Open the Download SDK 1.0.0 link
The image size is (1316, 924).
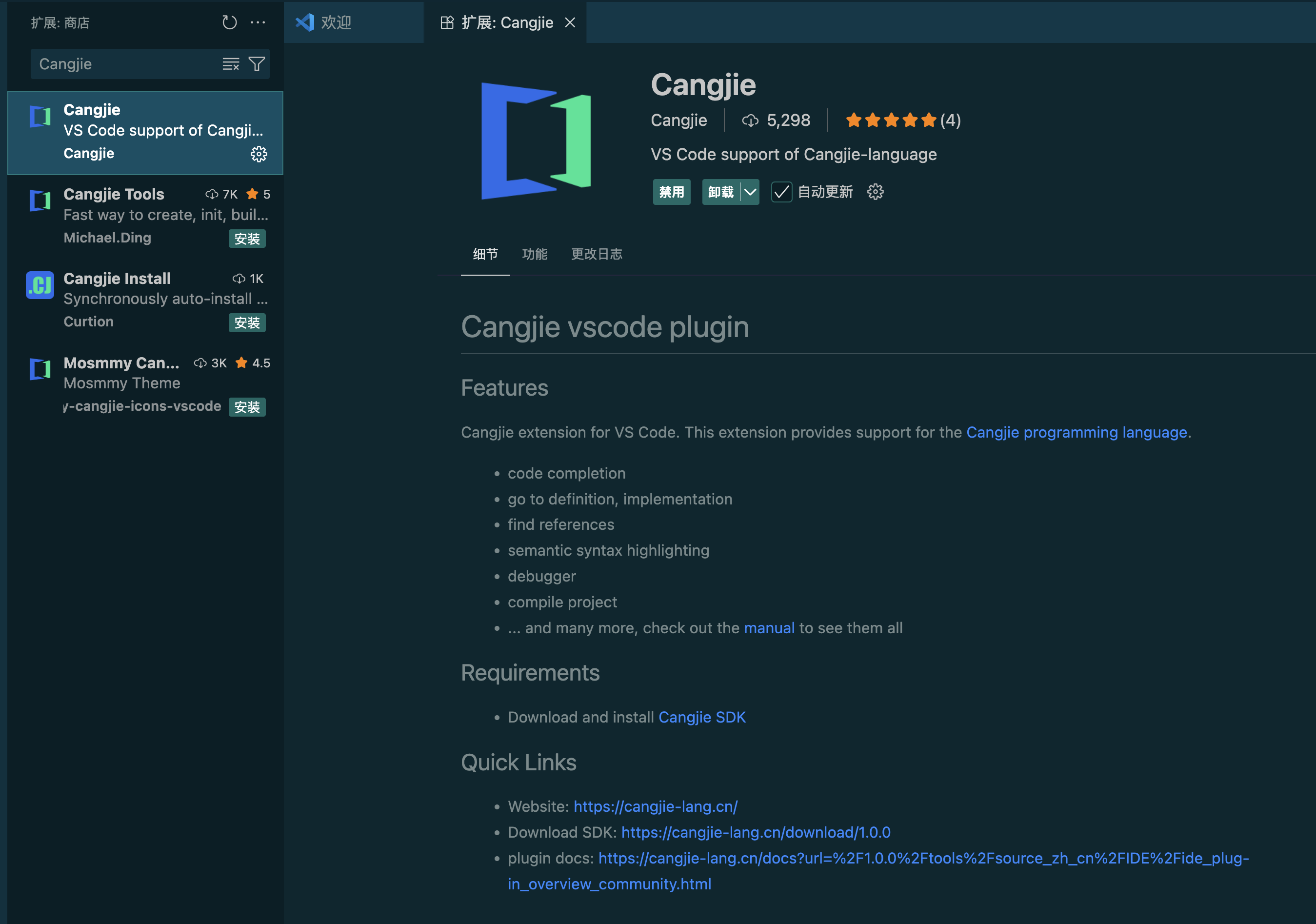[x=756, y=832]
